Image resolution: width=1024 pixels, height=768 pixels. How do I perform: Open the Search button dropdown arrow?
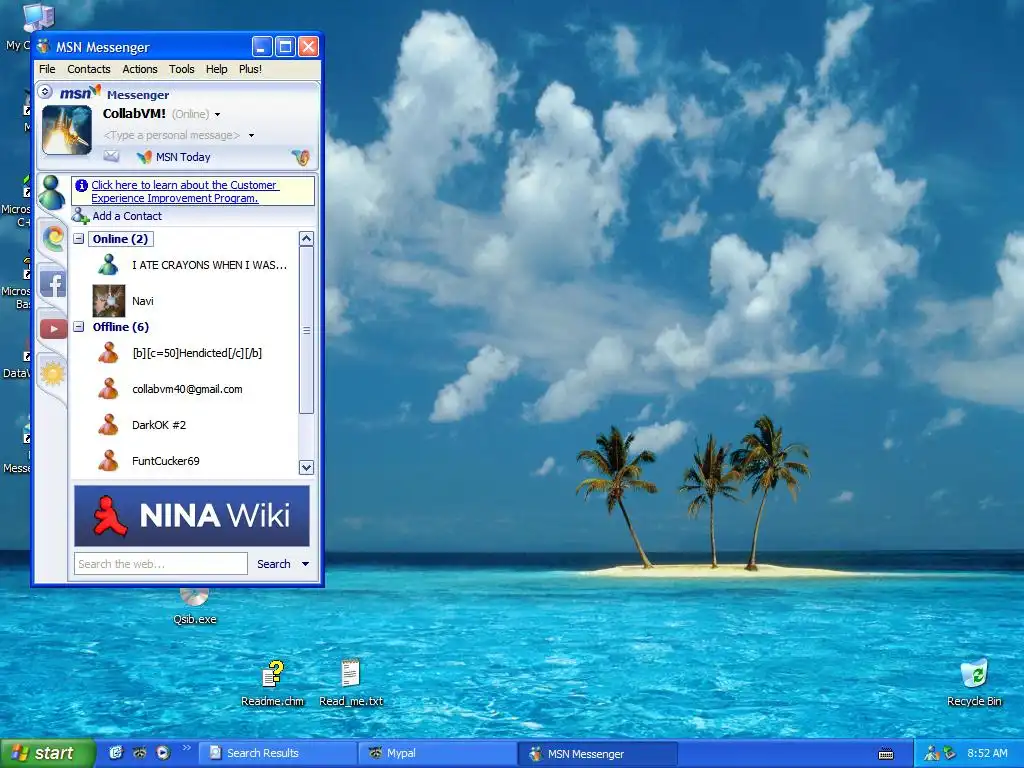(x=305, y=564)
